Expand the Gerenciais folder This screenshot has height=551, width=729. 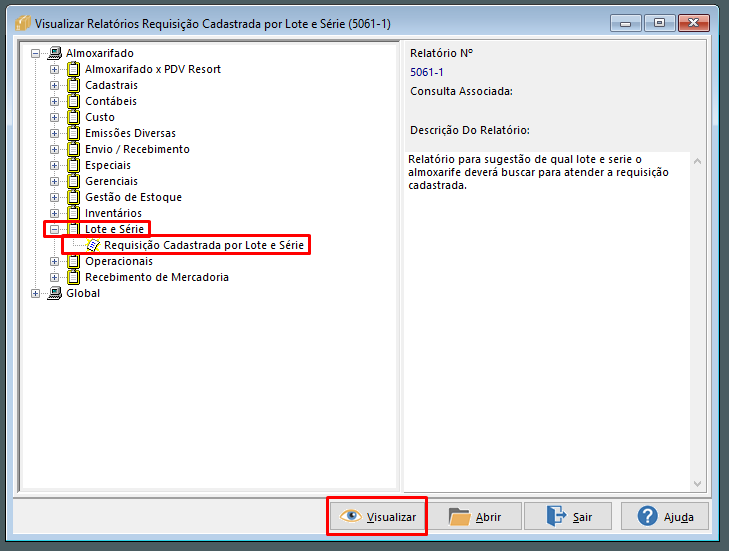pyautogui.click(x=54, y=181)
